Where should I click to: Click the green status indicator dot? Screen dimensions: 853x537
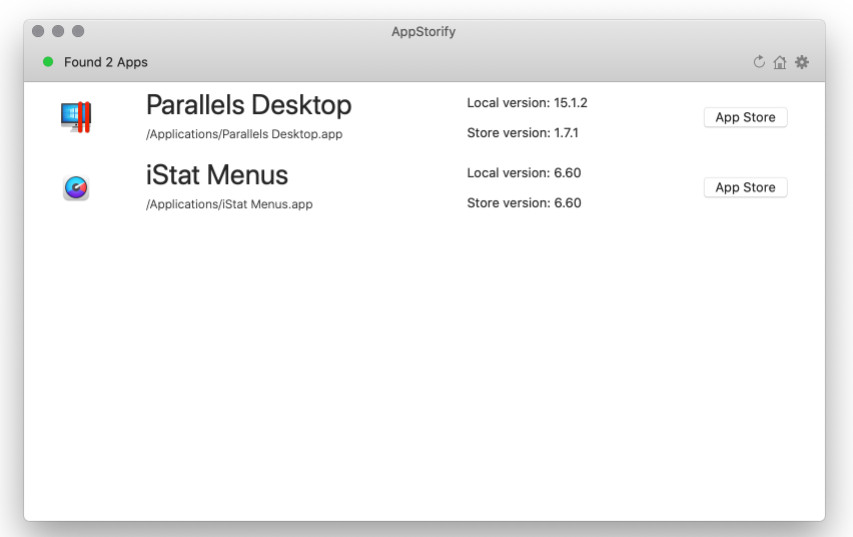(48, 62)
